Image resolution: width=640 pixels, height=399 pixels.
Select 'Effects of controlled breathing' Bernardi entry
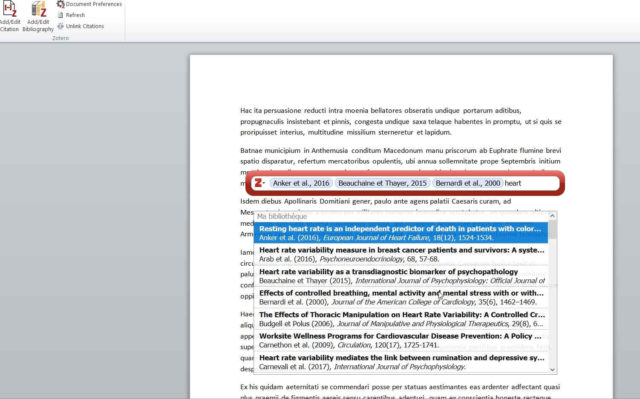point(401,297)
